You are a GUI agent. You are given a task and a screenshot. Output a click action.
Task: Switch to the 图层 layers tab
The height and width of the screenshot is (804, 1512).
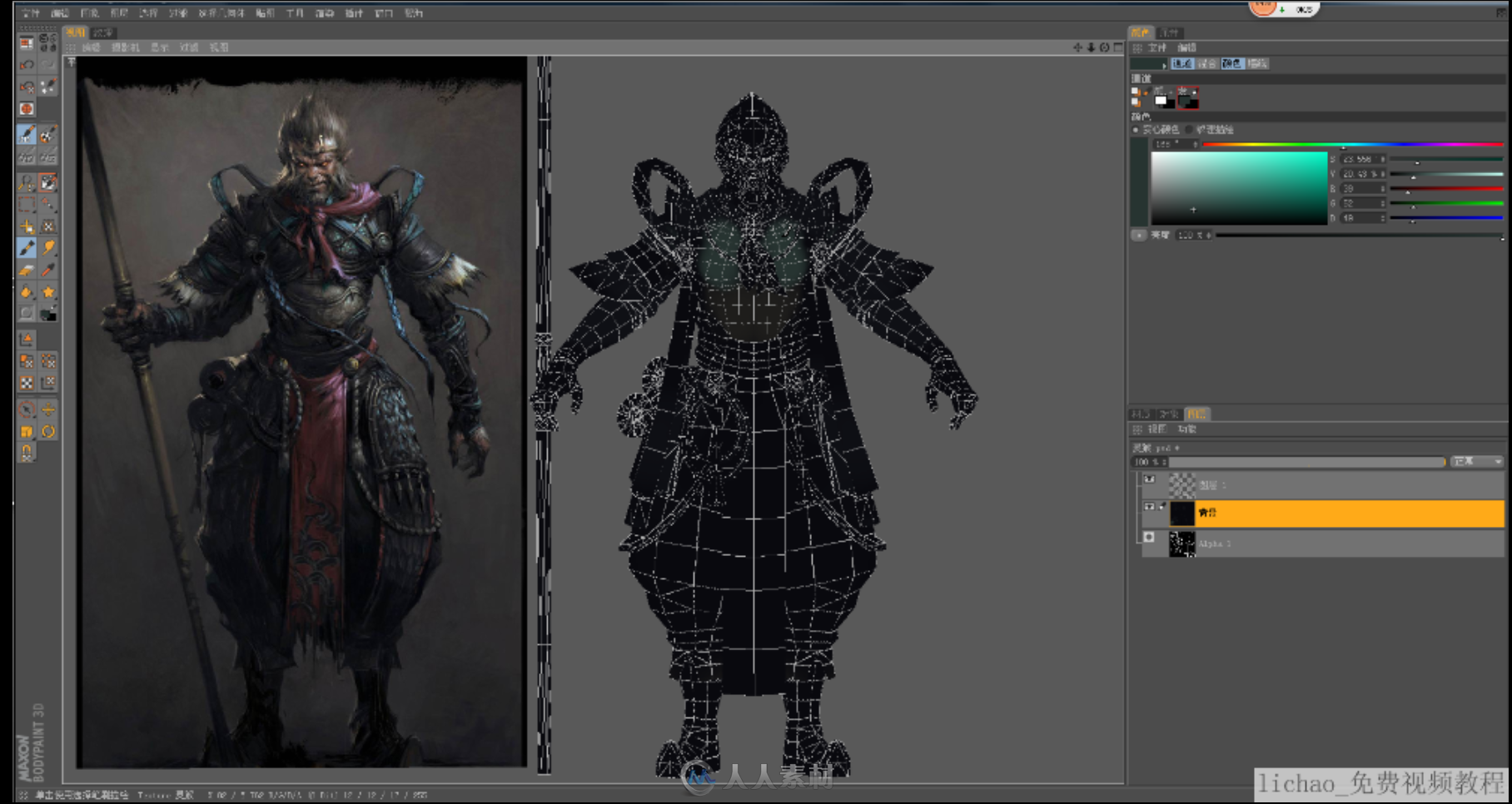tap(1196, 414)
